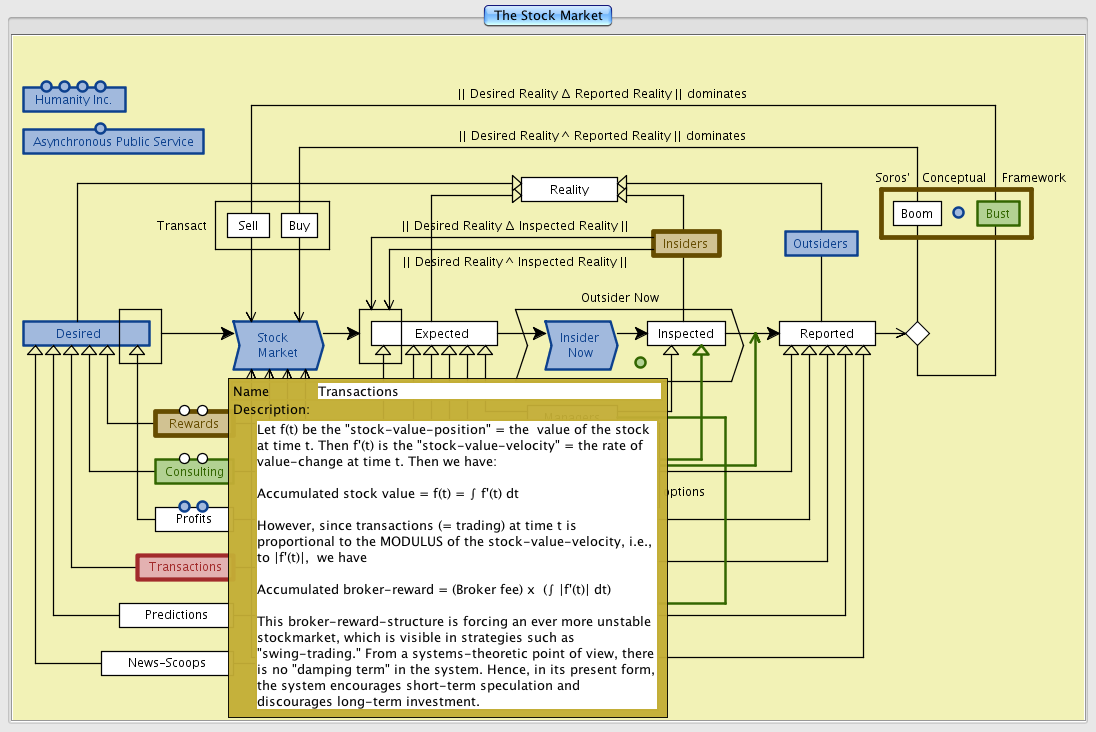Select the Boom state box
1096x732 pixels.
click(917, 214)
